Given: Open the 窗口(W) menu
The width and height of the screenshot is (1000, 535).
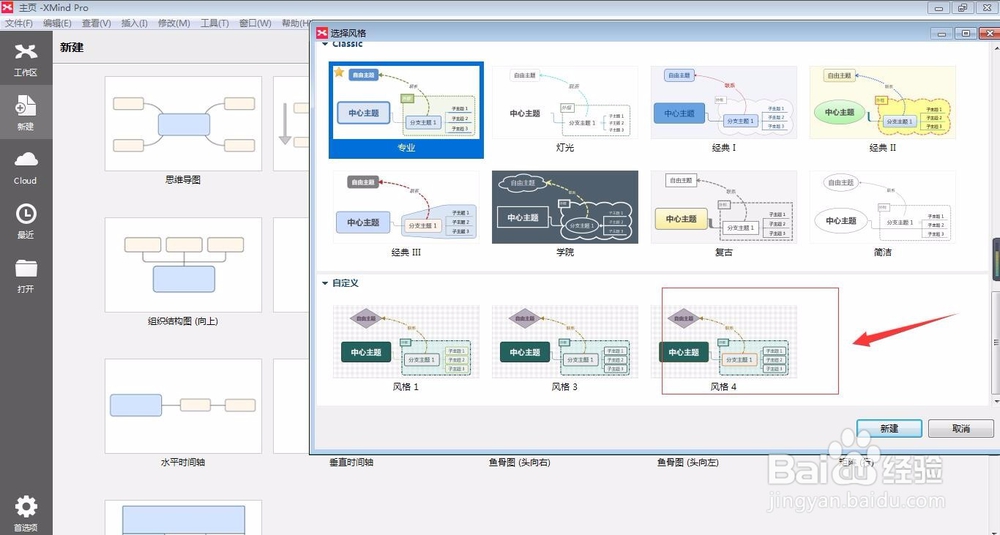Looking at the screenshot, I should click(255, 23).
